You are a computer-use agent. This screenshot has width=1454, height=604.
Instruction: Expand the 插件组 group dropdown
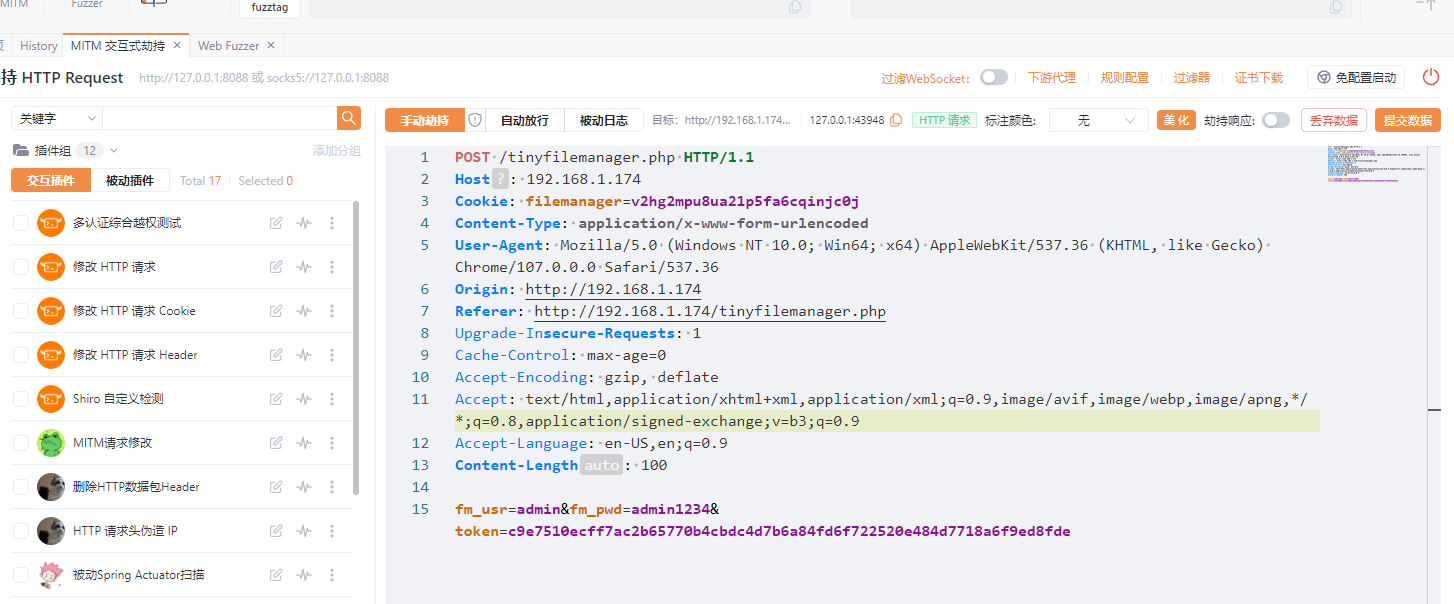coord(114,150)
